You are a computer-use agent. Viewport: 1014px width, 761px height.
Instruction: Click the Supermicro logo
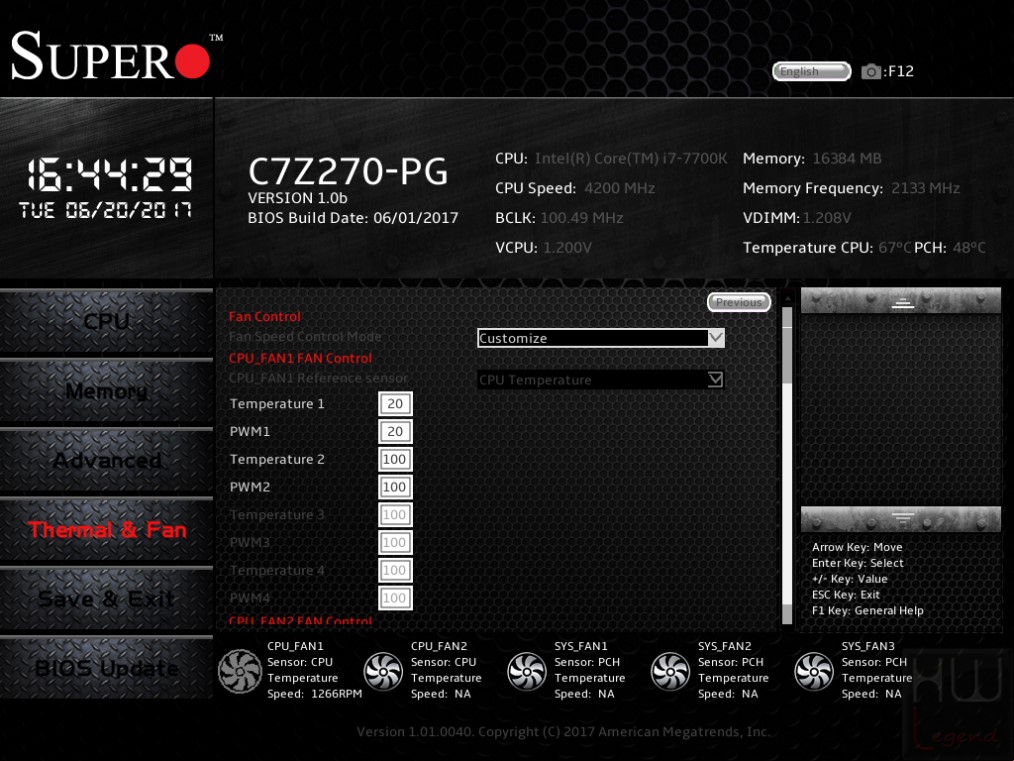coord(117,55)
